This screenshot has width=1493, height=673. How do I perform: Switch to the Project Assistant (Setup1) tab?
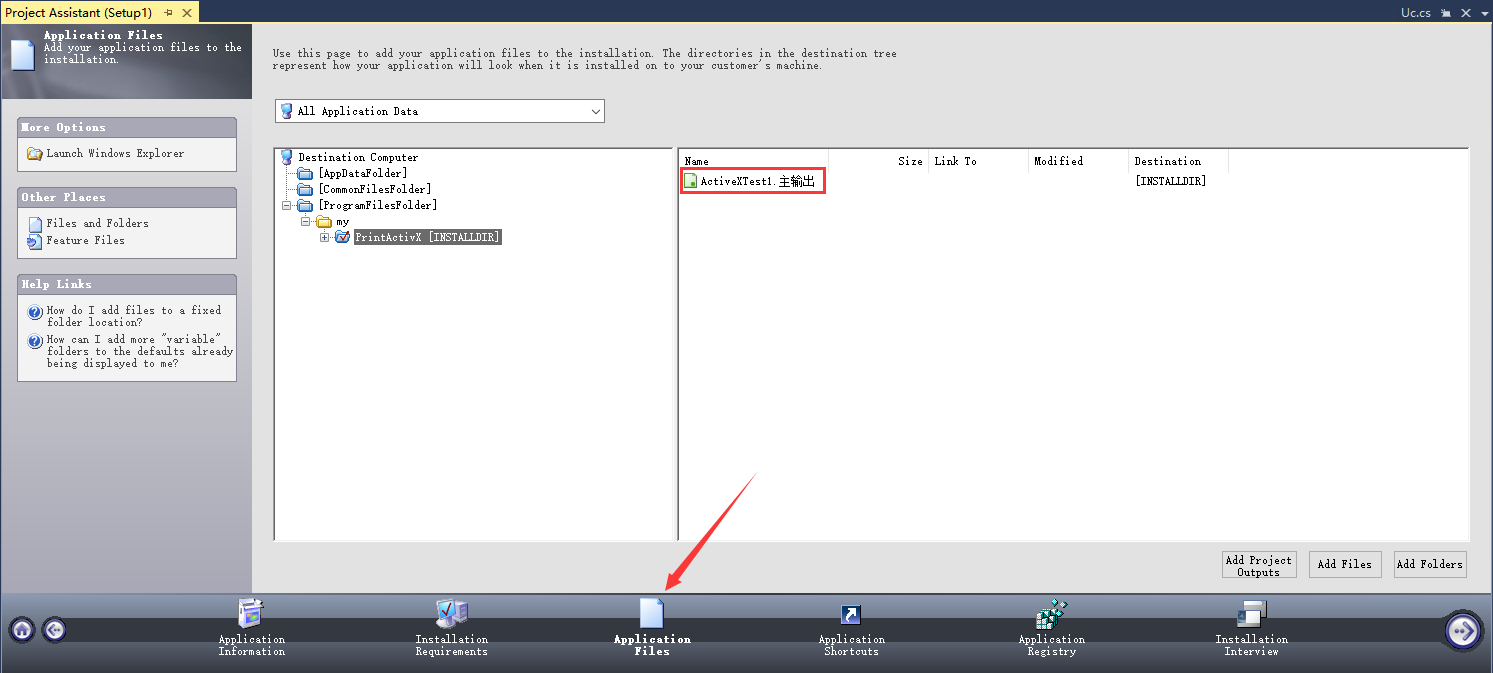click(80, 12)
